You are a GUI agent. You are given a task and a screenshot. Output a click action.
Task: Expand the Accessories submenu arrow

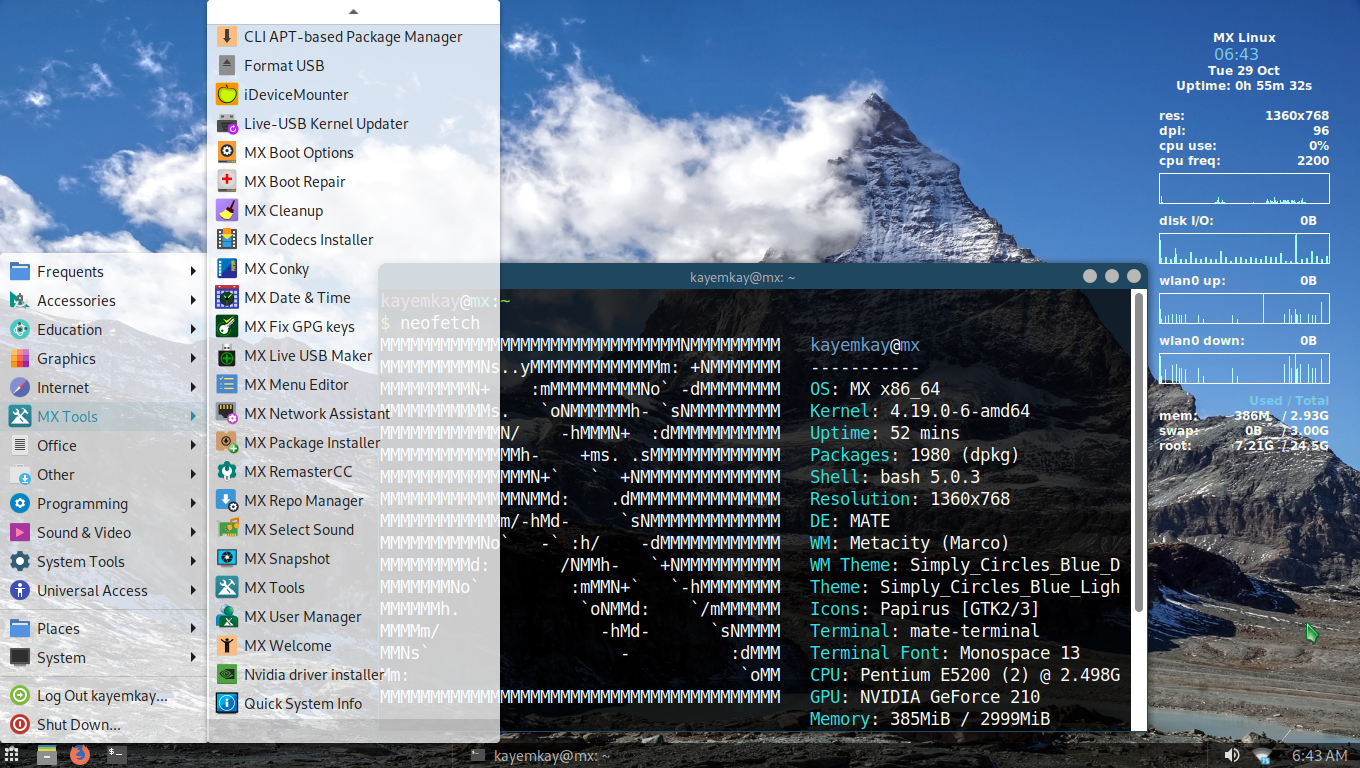193,301
